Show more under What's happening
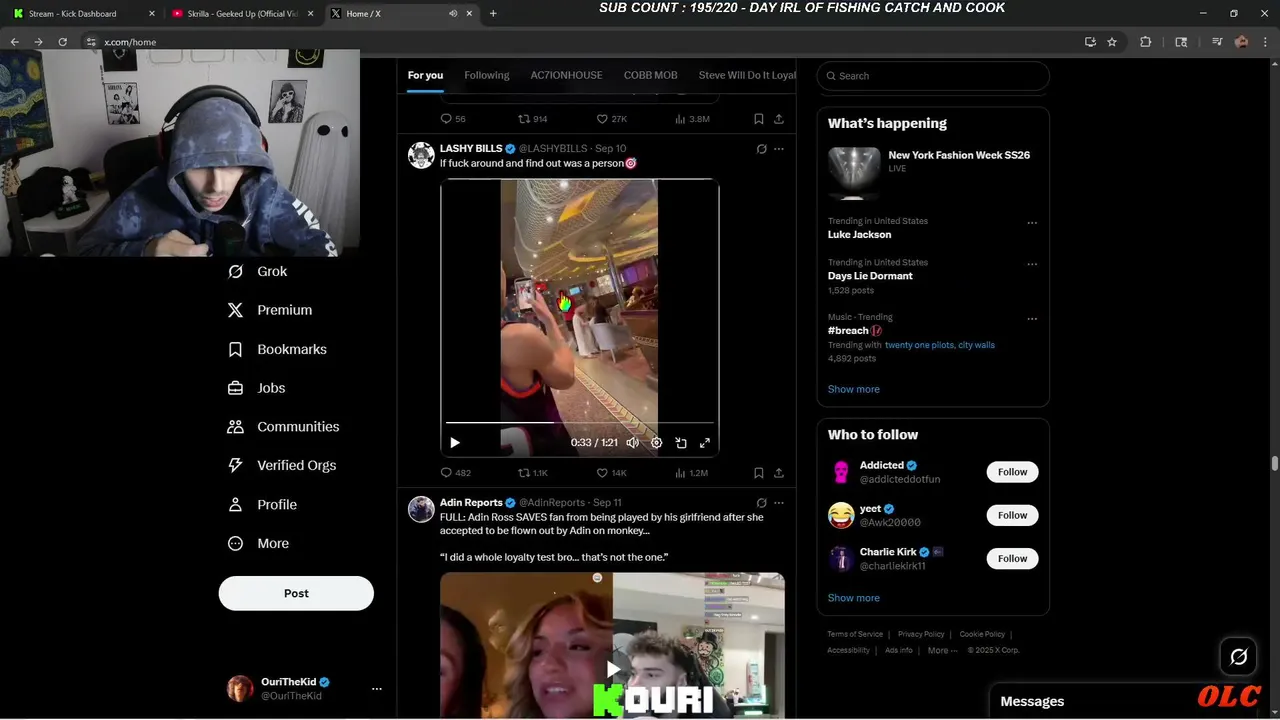The image size is (1280, 720). pos(854,389)
